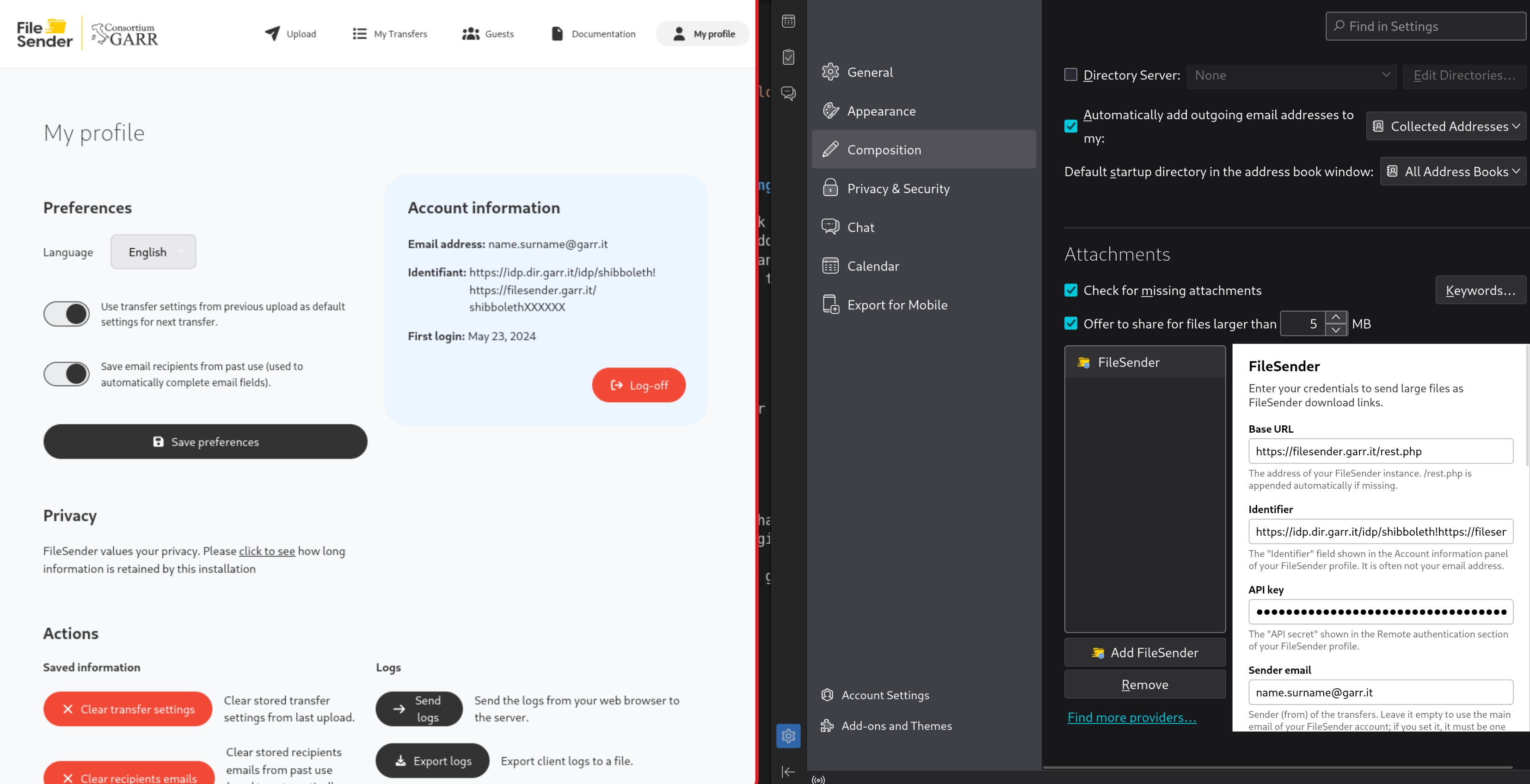The height and width of the screenshot is (784, 1530).
Task: Click the FileSender icon in provider list
Action: [1083, 362]
